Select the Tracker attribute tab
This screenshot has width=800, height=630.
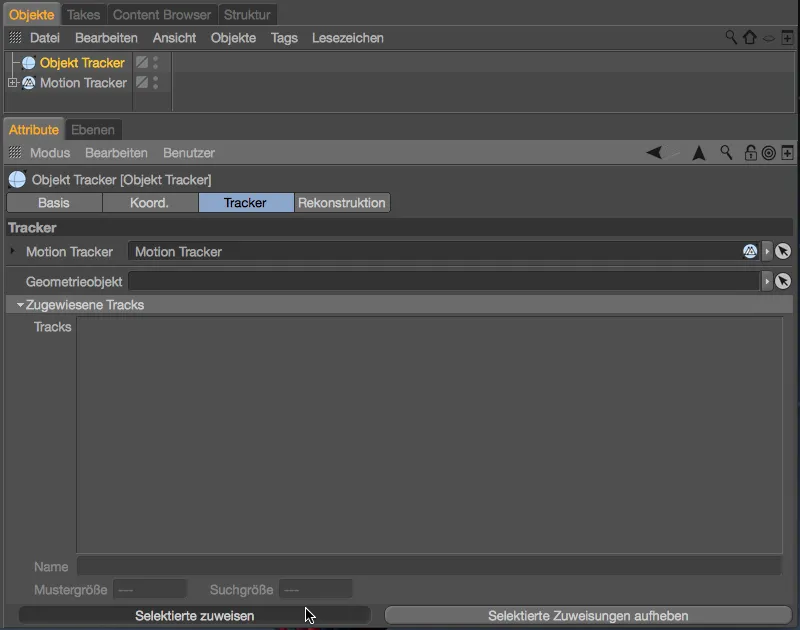[246, 203]
